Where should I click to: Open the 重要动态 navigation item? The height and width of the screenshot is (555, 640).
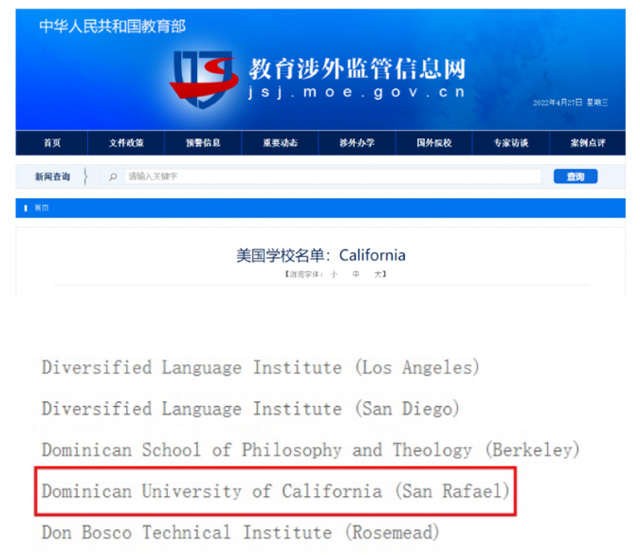[x=280, y=143]
